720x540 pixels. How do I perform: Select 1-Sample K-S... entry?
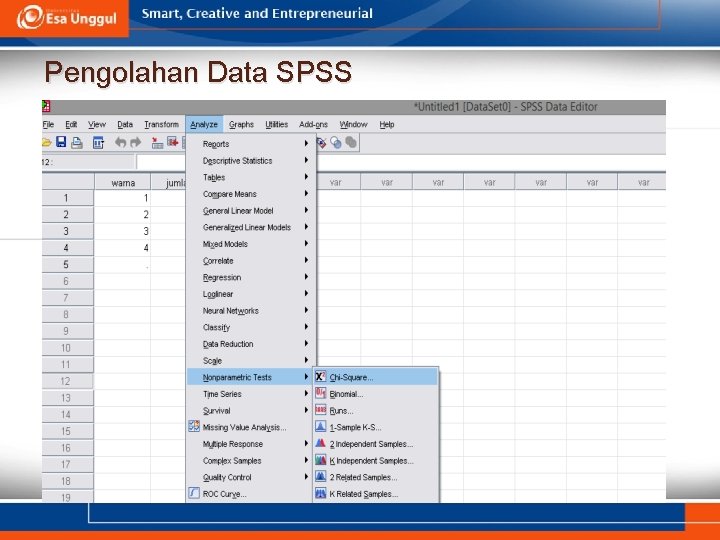376,427
